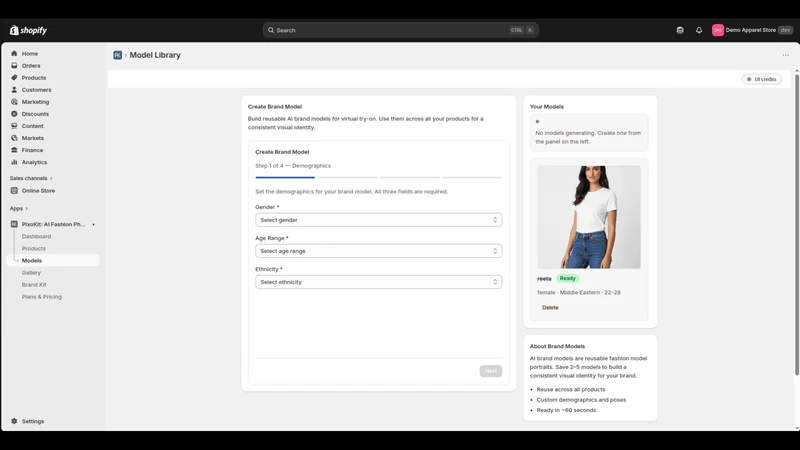Screen dimensions: 800x450
Task: Click the step progress bar
Action: coord(379,178)
